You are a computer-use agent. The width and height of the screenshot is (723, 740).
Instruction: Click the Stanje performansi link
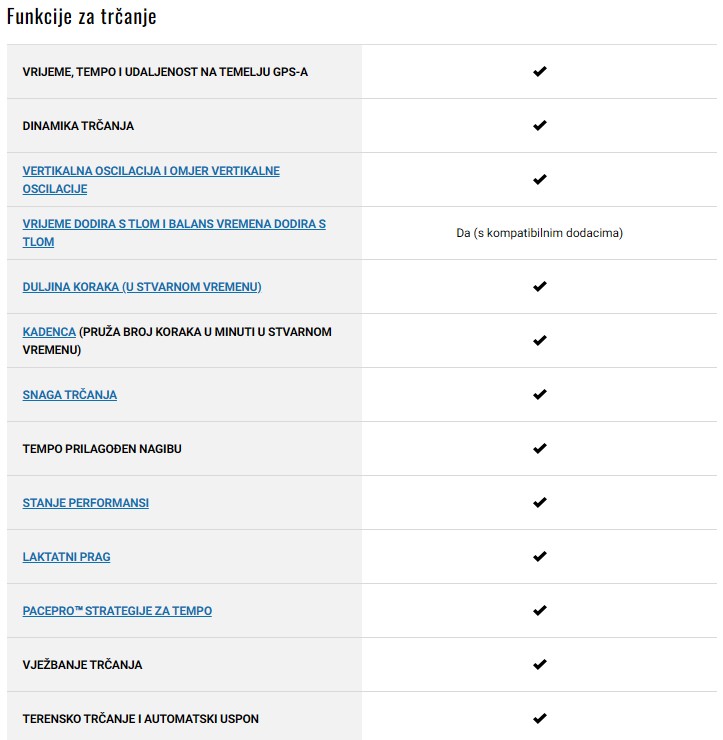point(86,503)
